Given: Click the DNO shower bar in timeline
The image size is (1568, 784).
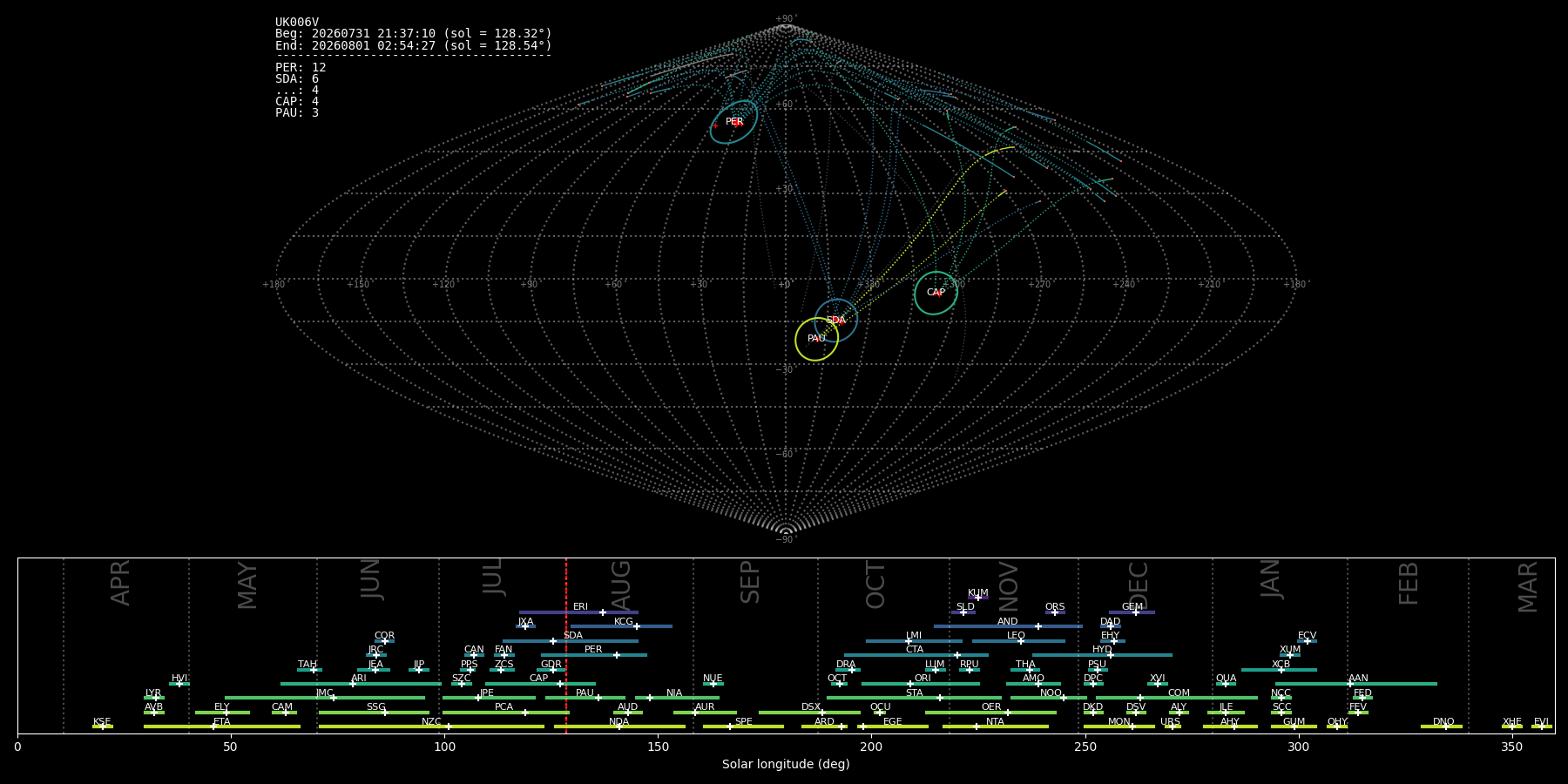Looking at the screenshot, I should point(1442,727).
